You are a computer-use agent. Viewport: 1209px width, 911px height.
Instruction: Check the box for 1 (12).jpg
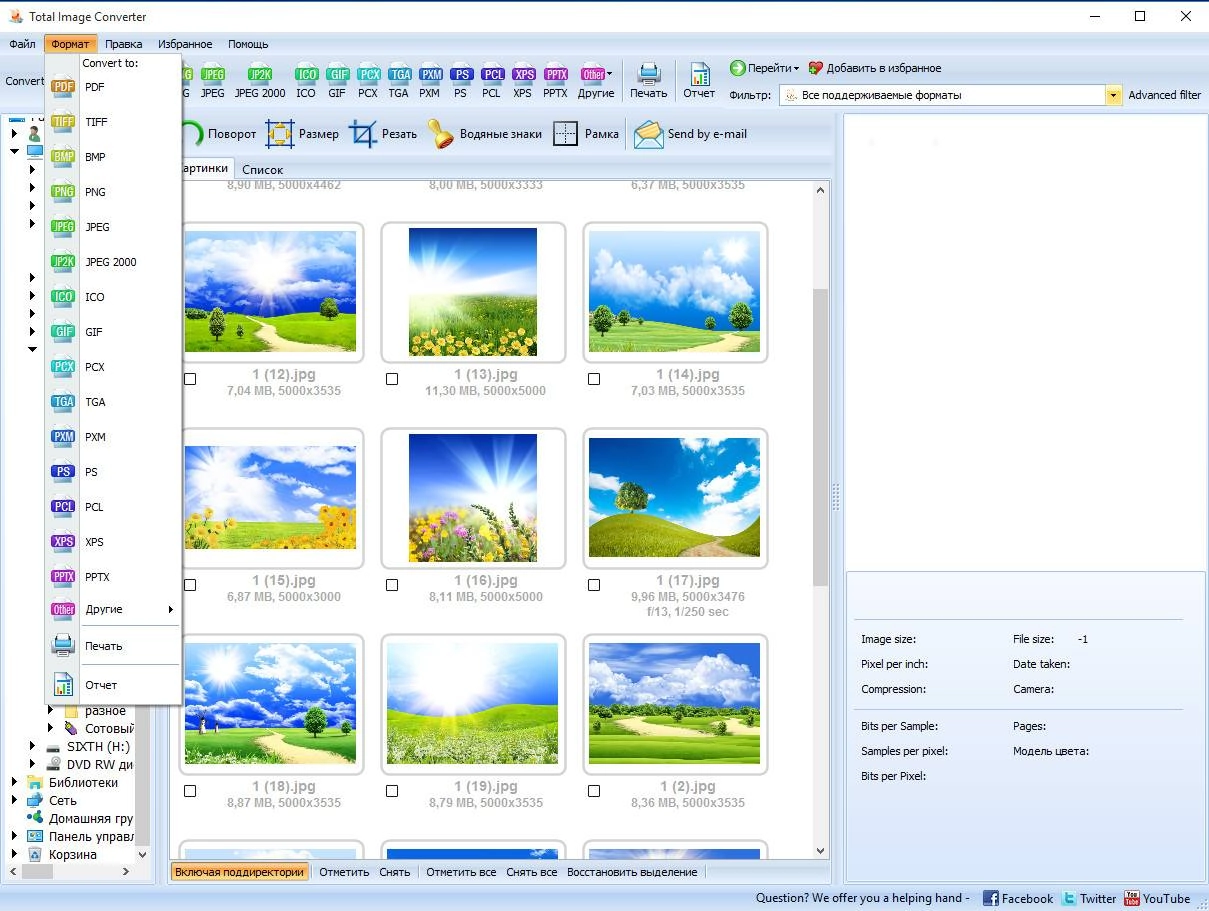(190, 379)
